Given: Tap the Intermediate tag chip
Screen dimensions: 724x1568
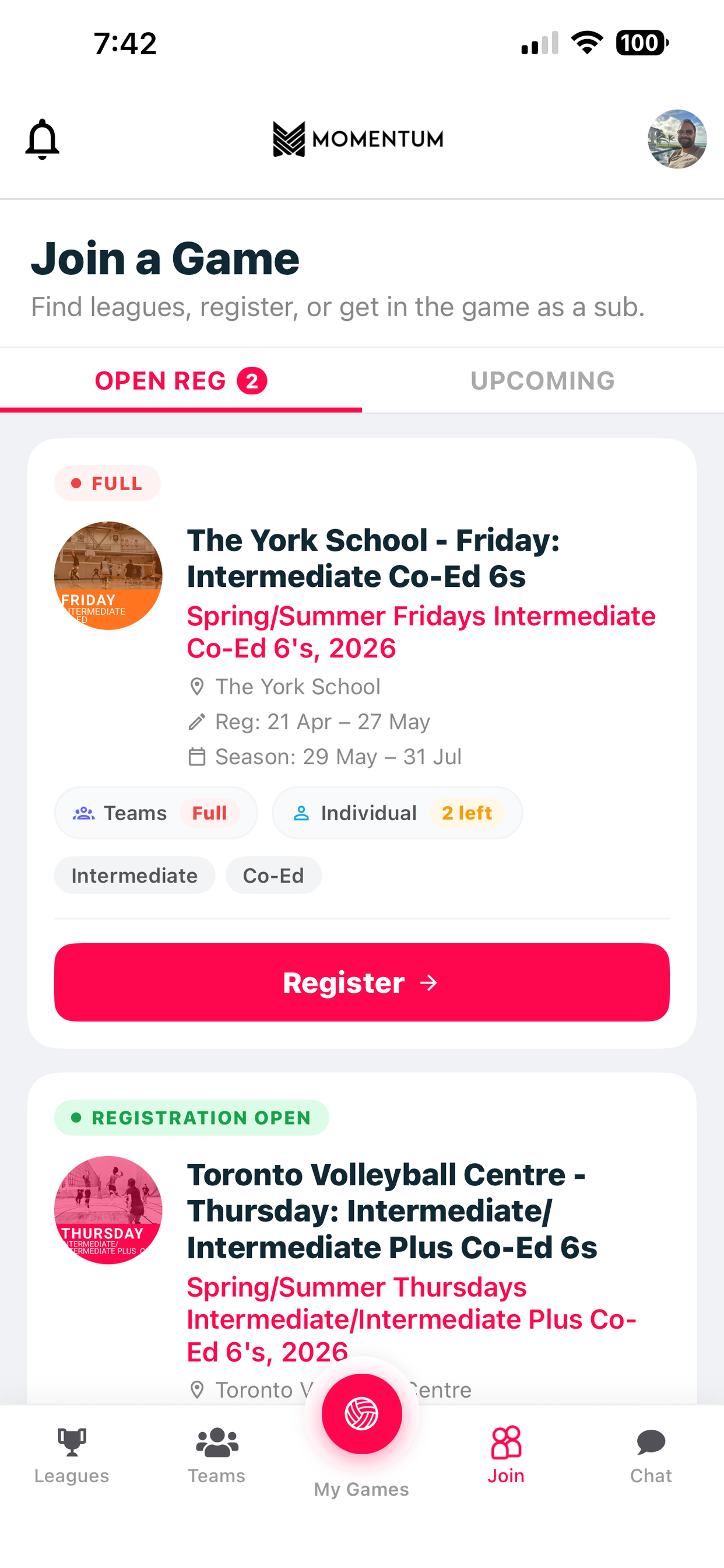Looking at the screenshot, I should pos(135,876).
